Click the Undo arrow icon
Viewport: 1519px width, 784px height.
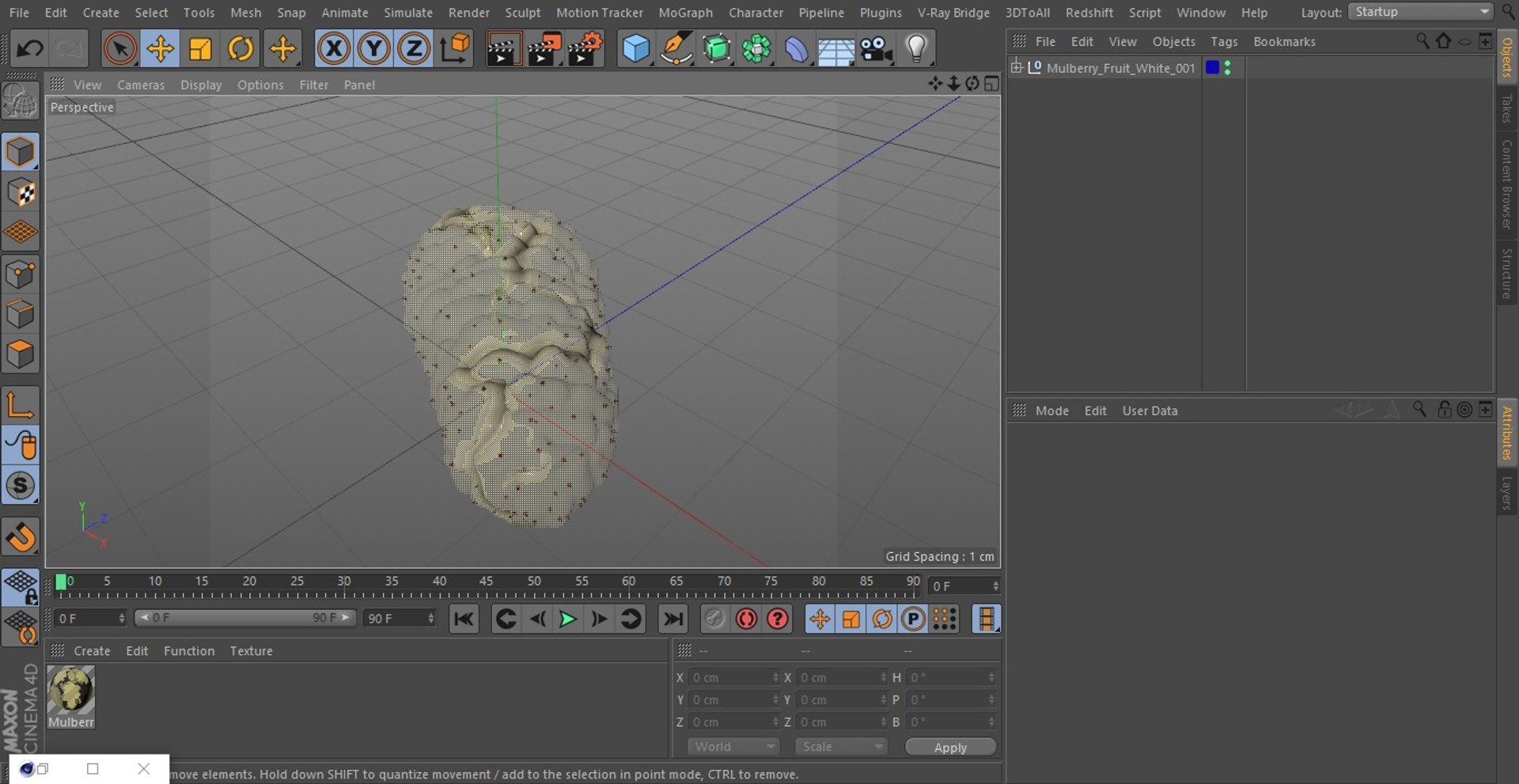[x=29, y=49]
